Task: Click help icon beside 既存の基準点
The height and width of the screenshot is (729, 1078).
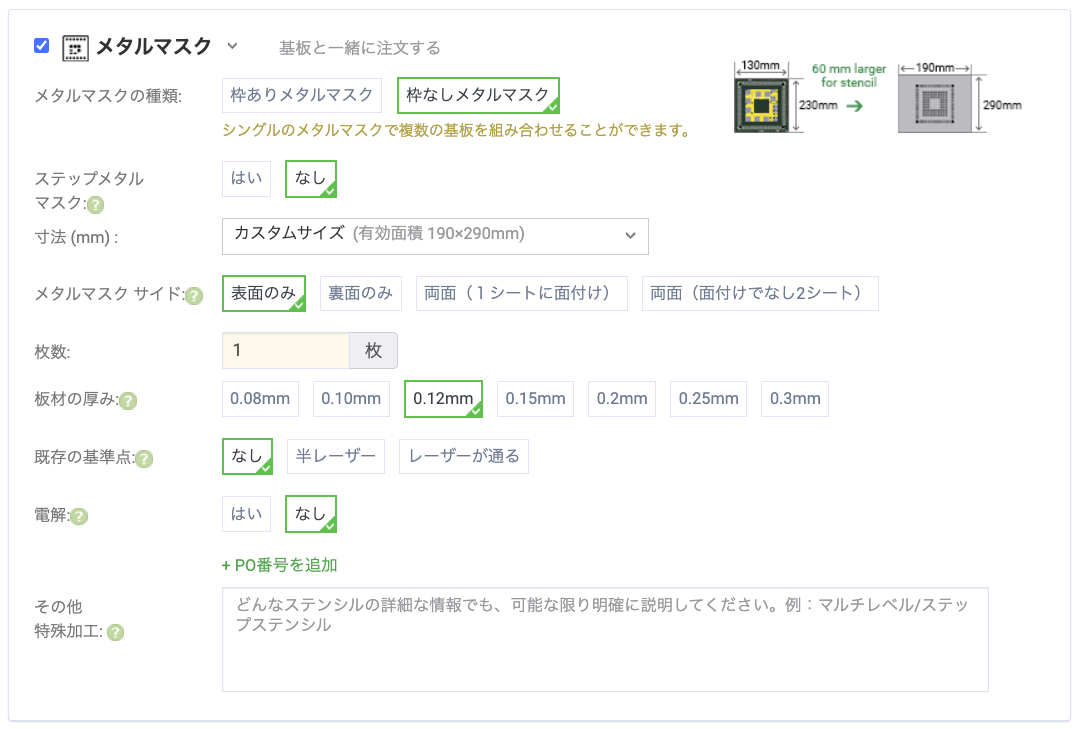Action: 144,459
